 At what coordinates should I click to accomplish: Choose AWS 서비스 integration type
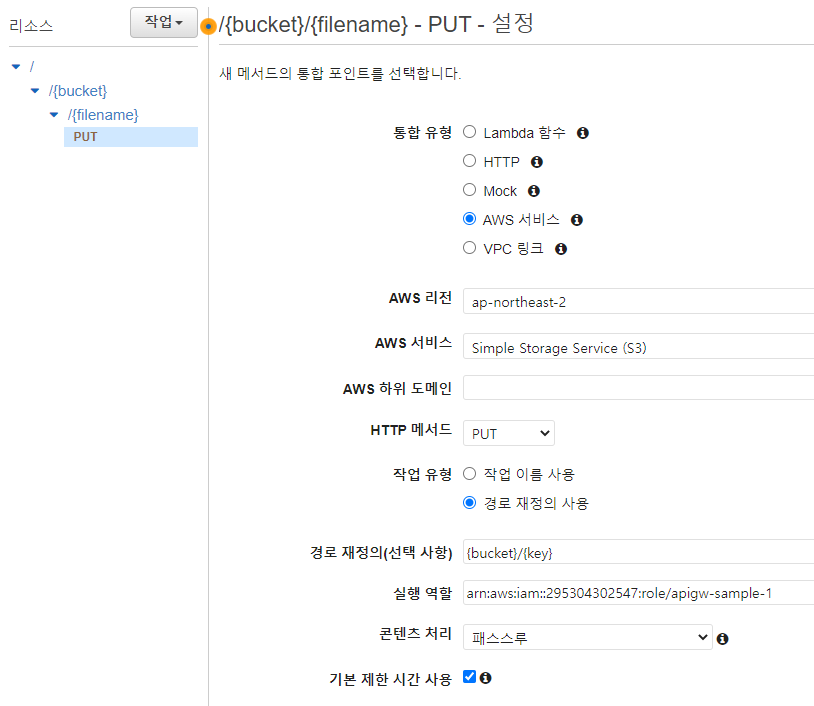click(x=469, y=219)
